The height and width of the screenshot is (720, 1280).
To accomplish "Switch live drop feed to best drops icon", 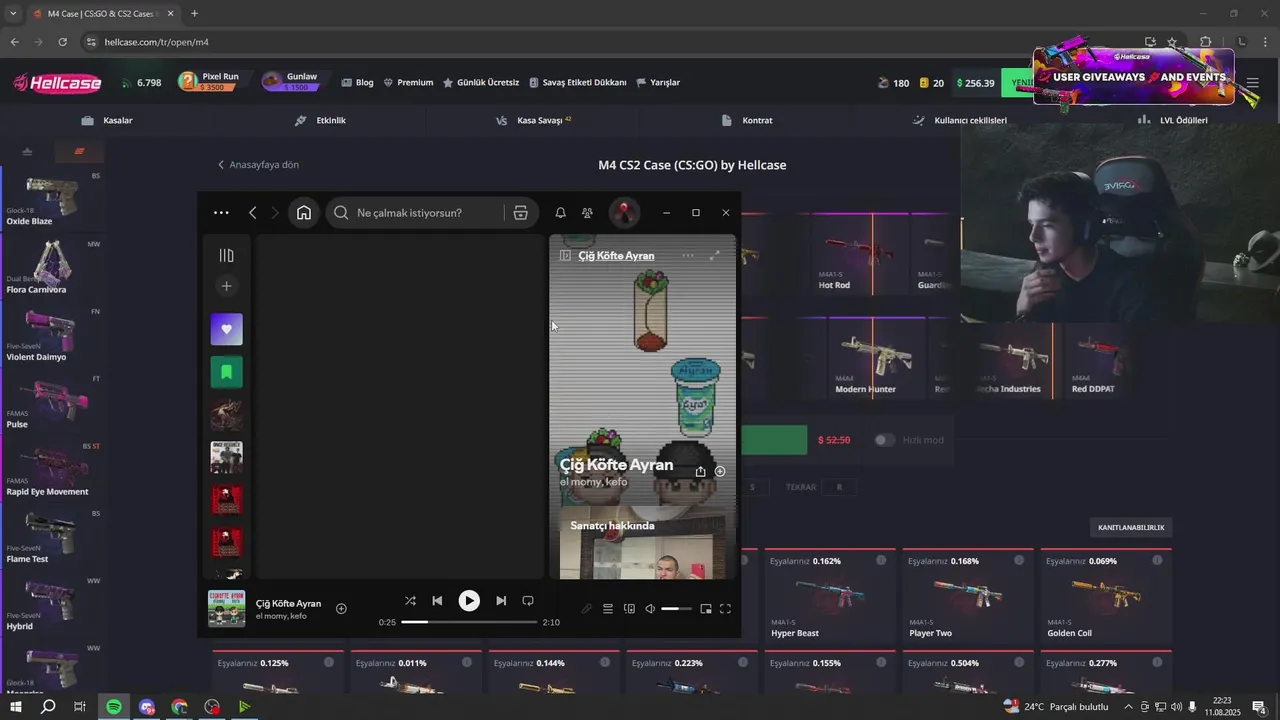I will point(27,152).
